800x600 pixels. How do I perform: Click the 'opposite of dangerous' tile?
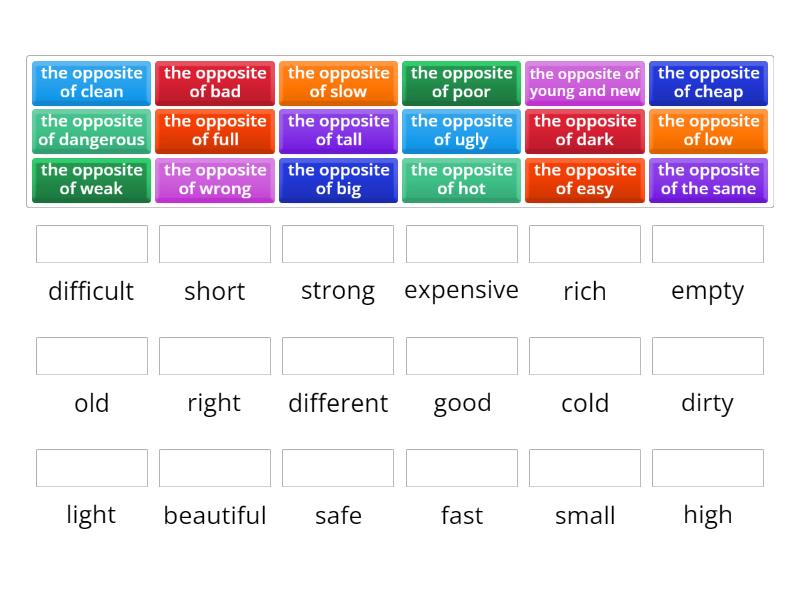tap(91, 131)
